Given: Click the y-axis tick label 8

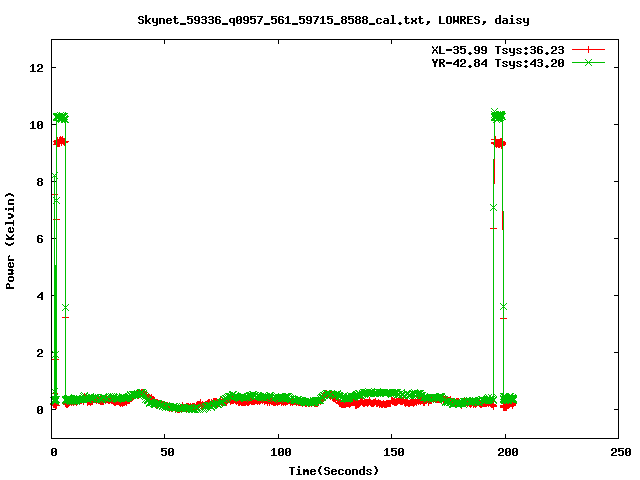Looking at the screenshot, I should pos(40,182).
